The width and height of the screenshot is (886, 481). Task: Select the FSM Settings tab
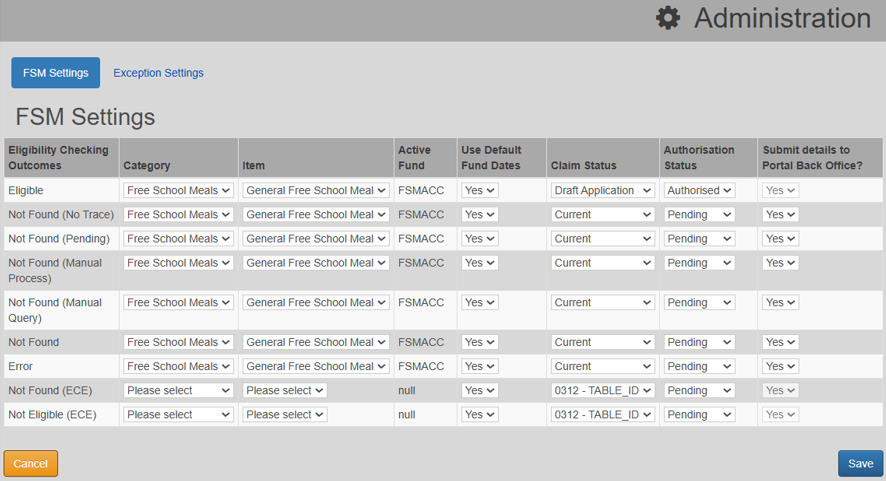[55, 73]
